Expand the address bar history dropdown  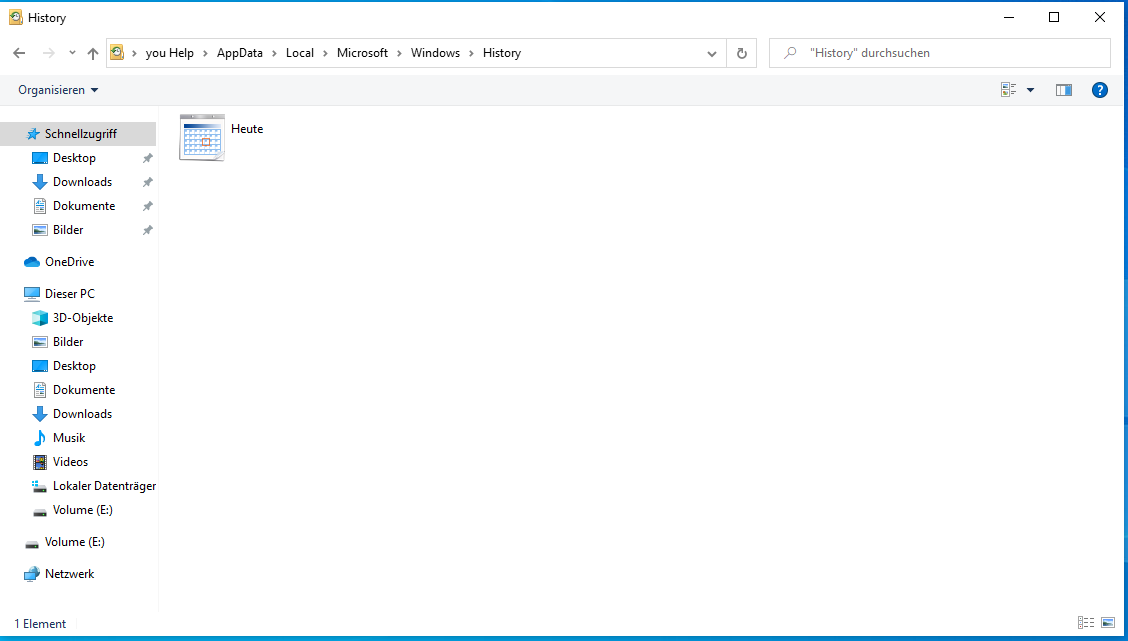click(x=711, y=53)
